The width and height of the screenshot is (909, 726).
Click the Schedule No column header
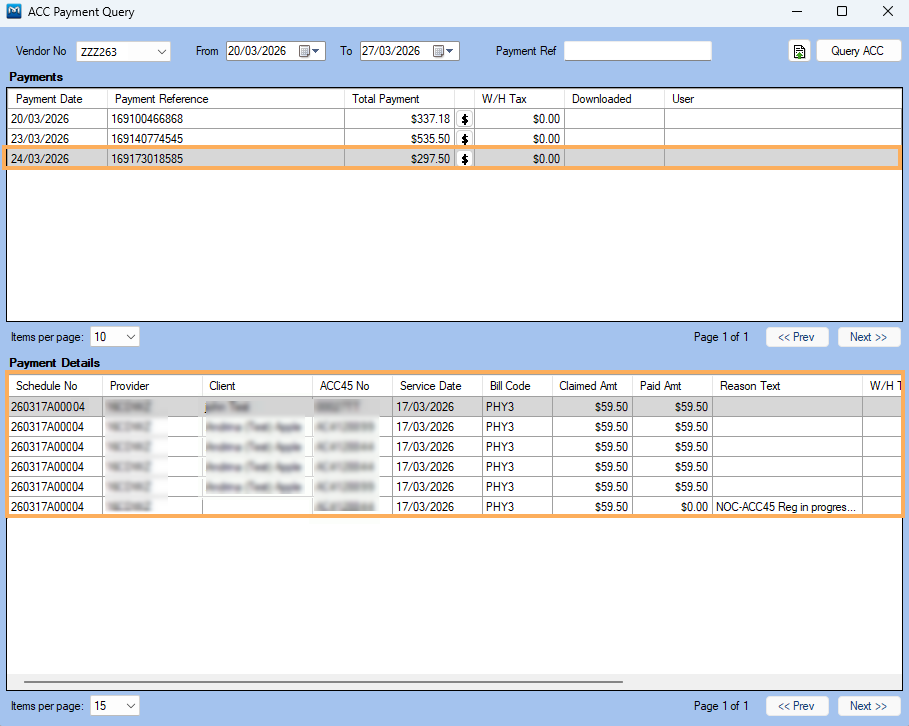pyautogui.click(x=56, y=386)
